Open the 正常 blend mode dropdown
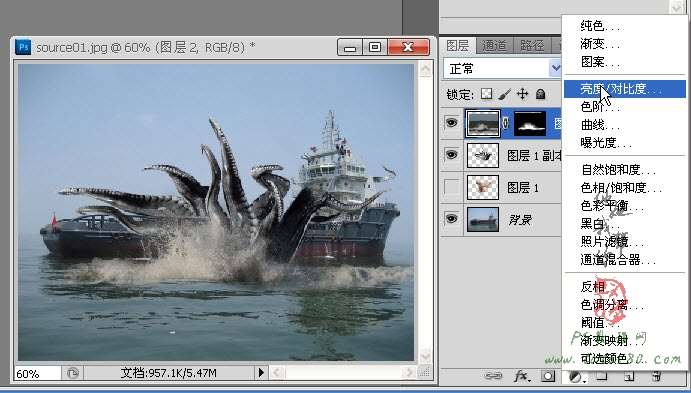The image size is (691, 393). coord(502,69)
